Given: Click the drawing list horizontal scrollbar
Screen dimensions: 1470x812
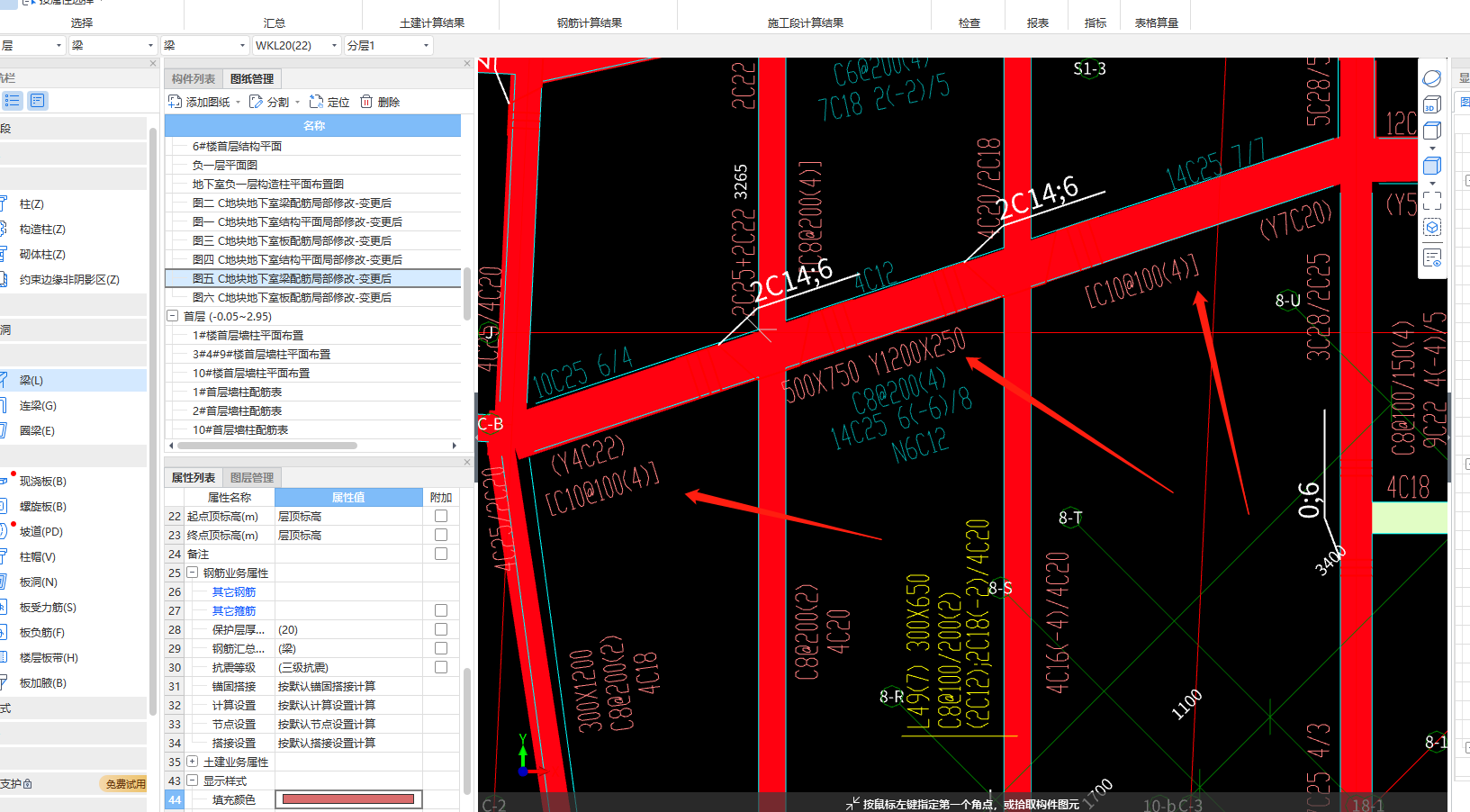Looking at the screenshot, I should [x=267, y=445].
